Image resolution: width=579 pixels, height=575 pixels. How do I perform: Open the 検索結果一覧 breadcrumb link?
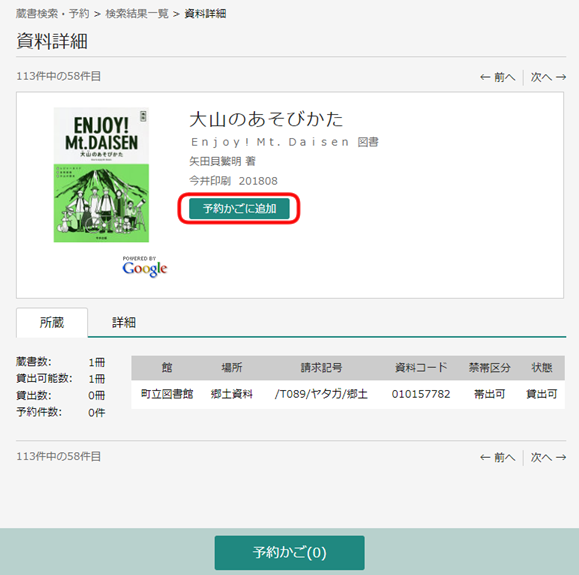tap(137, 14)
